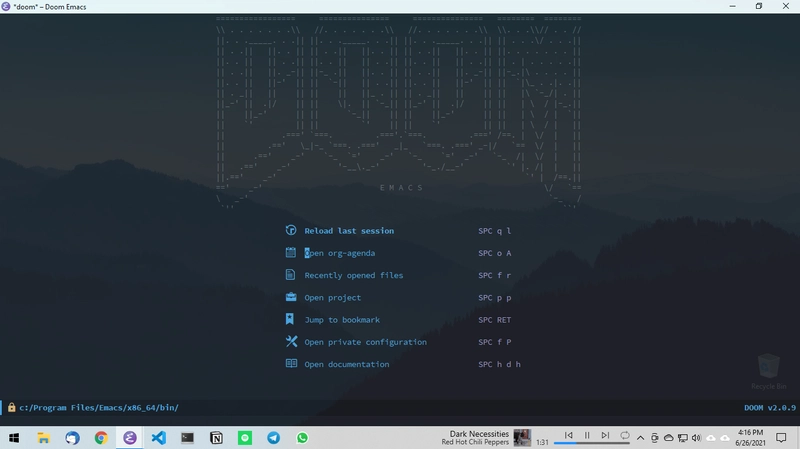Click the modeline path c:/Program Files/Emacs/x86_64/bin/
Image resolution: width=800 pixels, height=449 pixels.
[99, 408]
